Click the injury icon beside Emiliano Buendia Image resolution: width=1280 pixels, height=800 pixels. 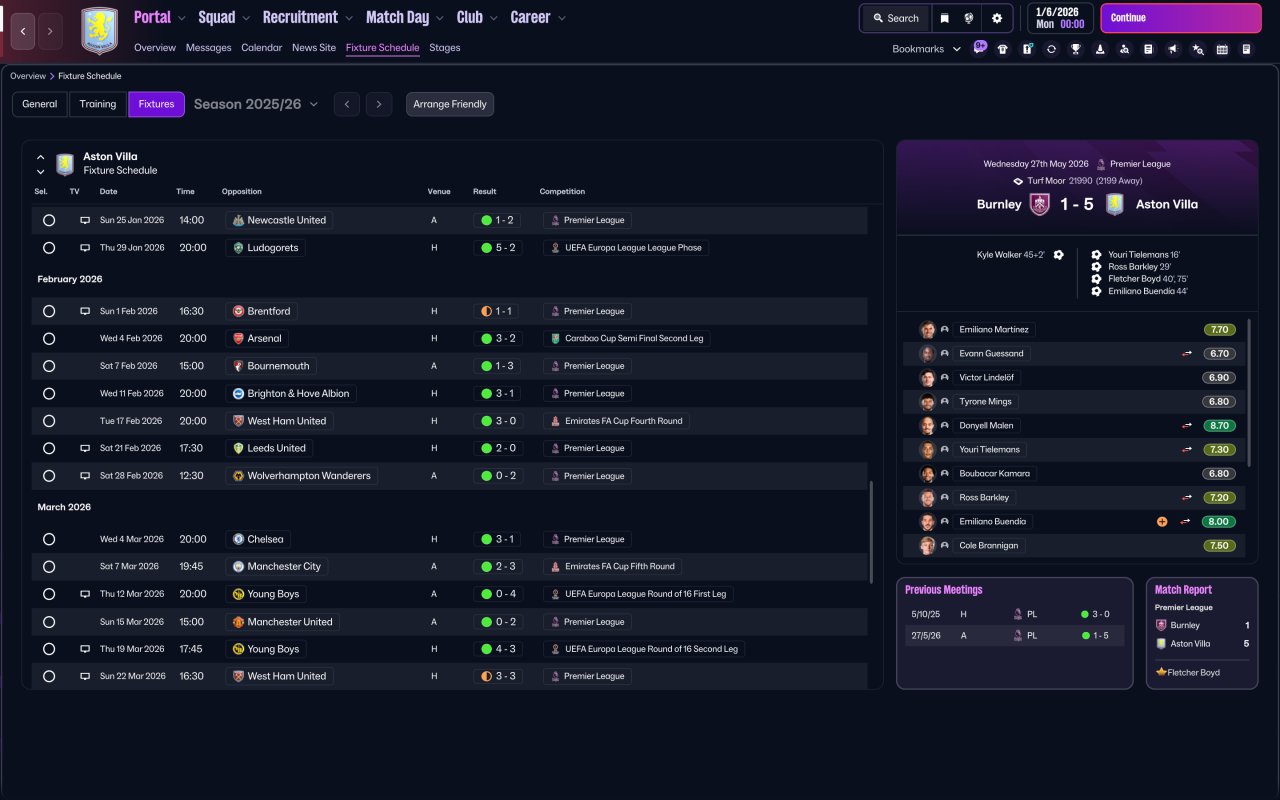1162,522
